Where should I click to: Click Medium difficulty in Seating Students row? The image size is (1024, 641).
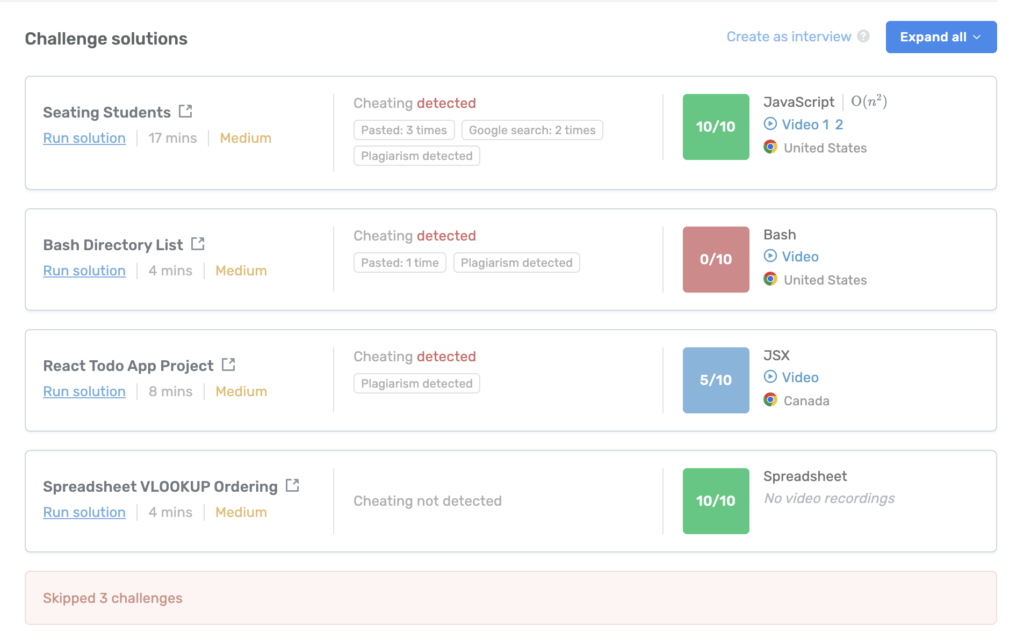246,138
